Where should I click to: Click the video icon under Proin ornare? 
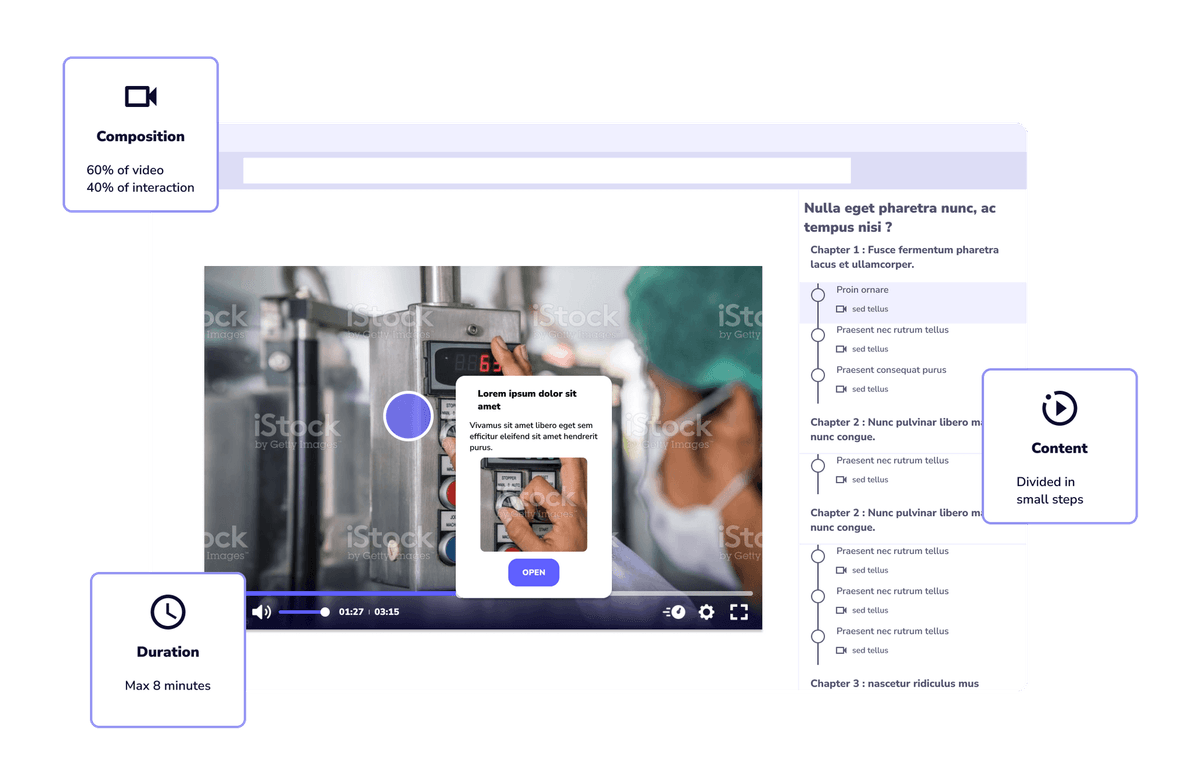pyautogui.click(x=841, y=309)
